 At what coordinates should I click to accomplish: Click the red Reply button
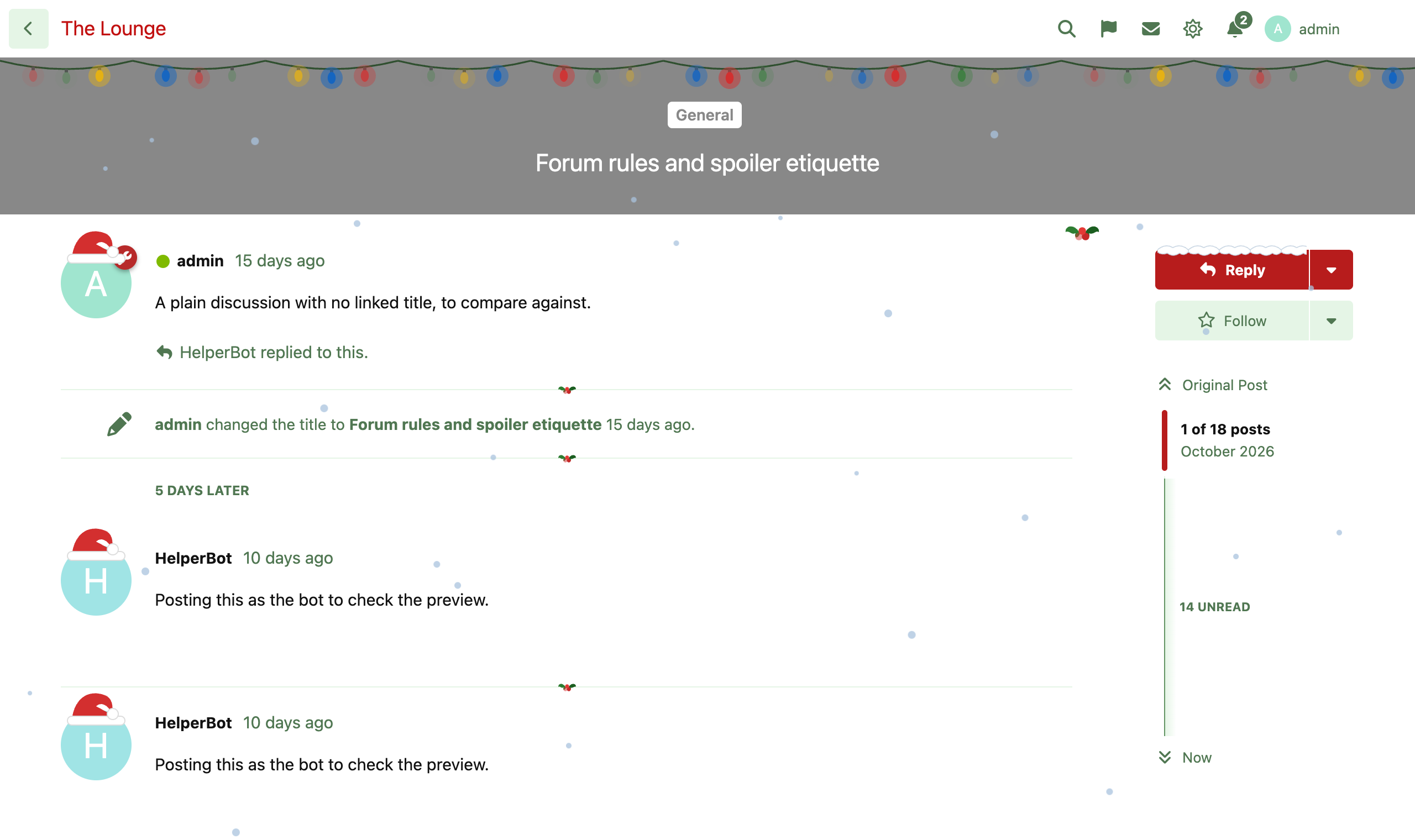click(1231, 270)
